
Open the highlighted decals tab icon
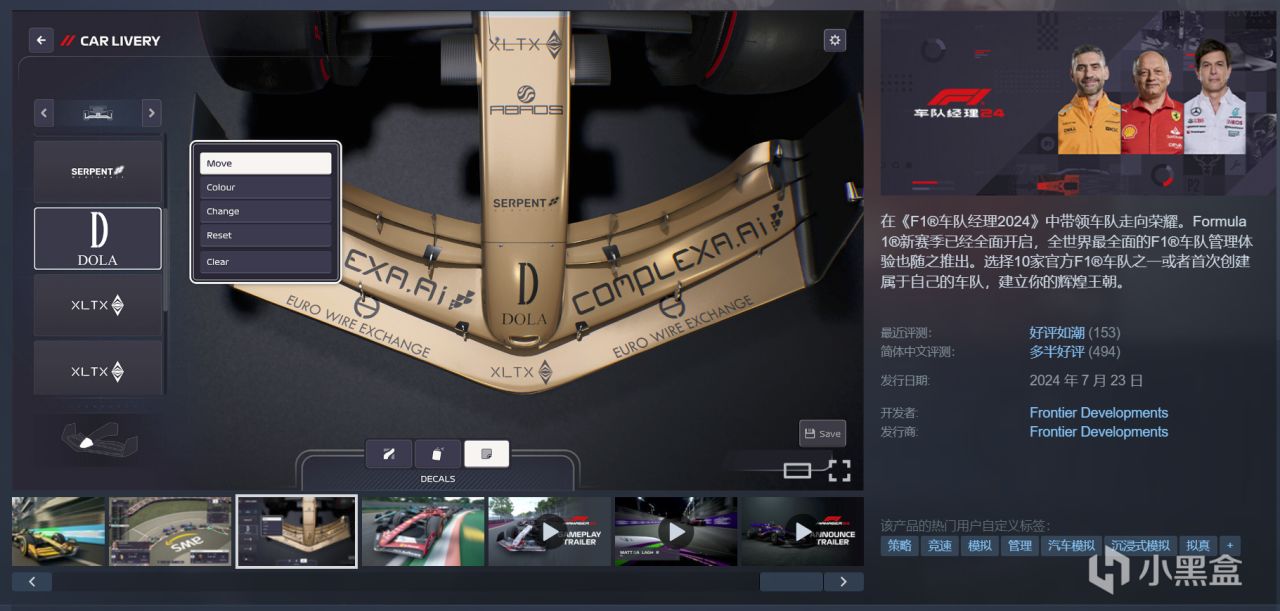487,454
